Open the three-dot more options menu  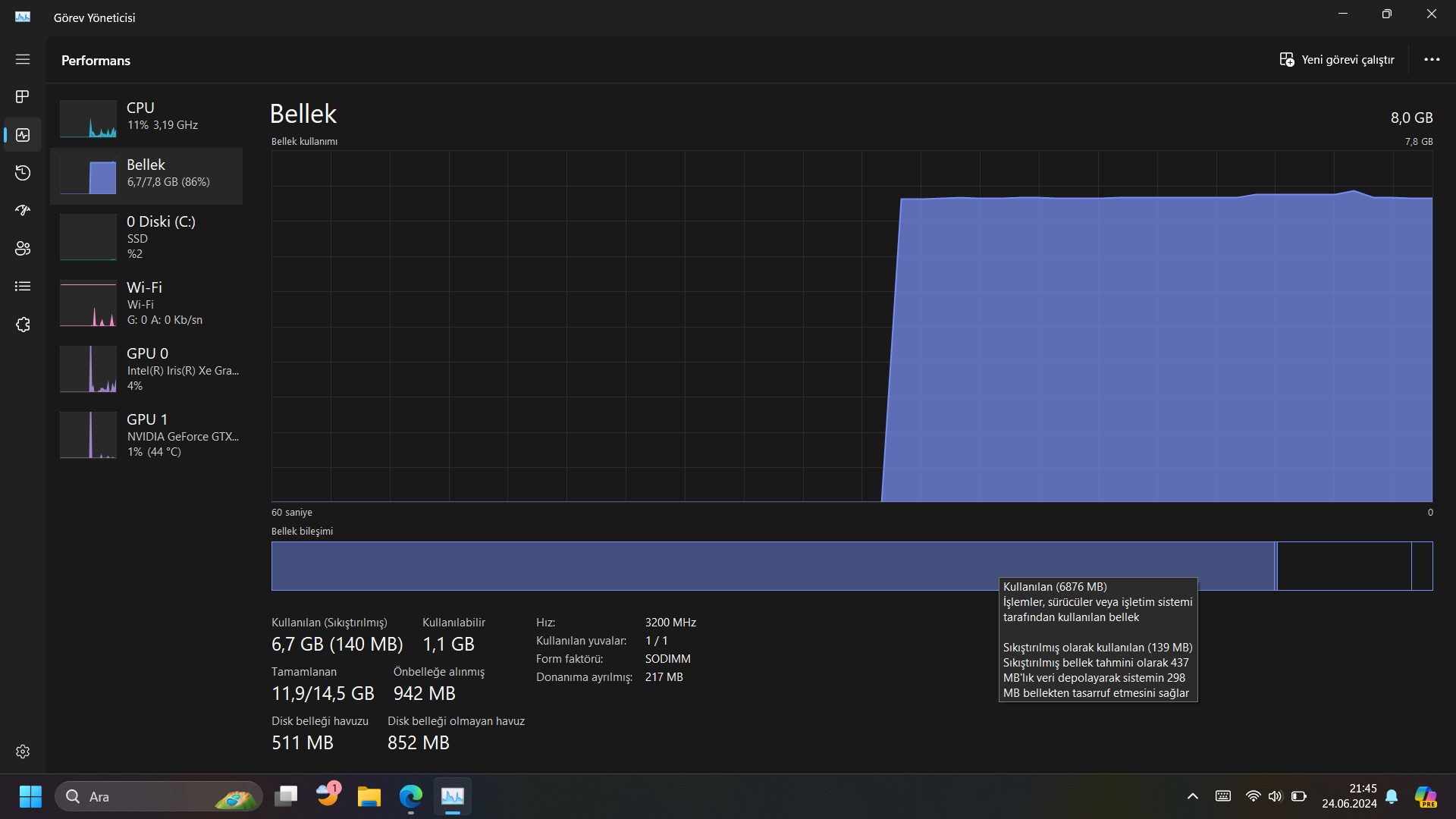1432,59
